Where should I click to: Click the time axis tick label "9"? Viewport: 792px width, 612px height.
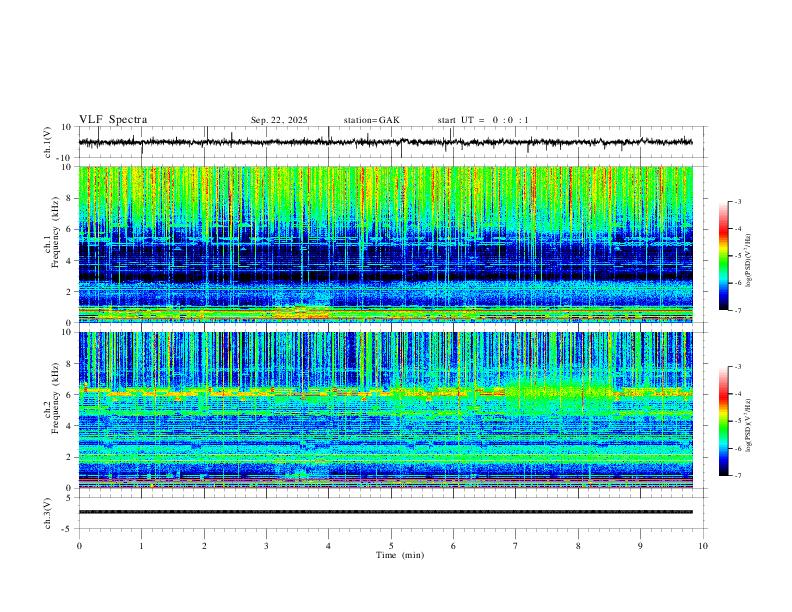pyautogui.click(x=640, y=546)
